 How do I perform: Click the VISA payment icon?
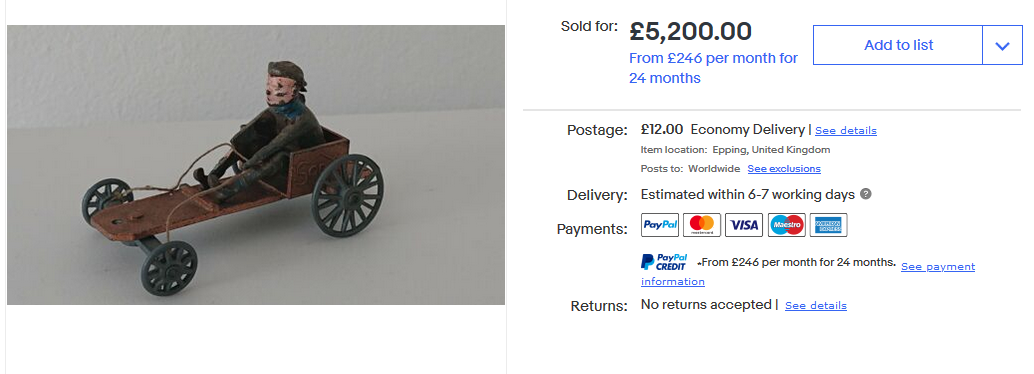click(x=745, y=225)
